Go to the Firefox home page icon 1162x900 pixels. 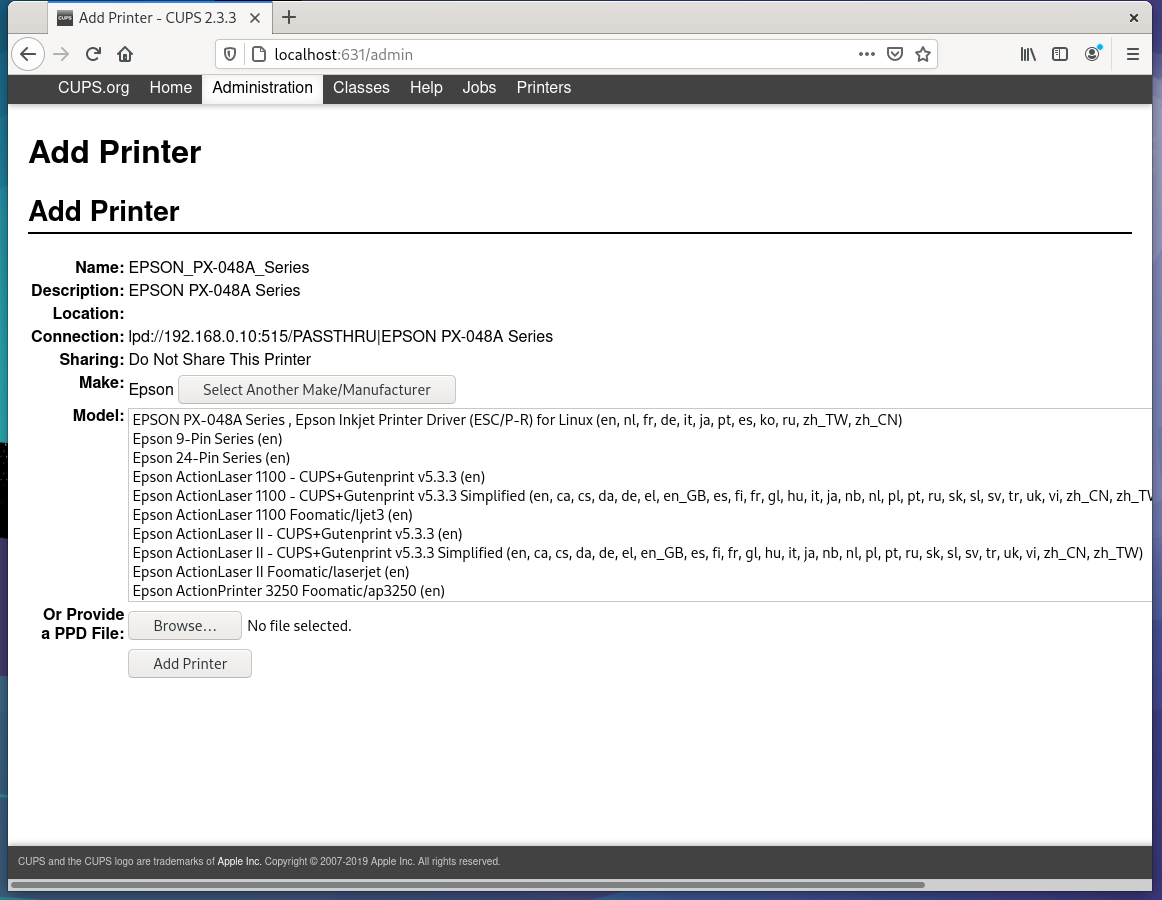coord(125,54)
